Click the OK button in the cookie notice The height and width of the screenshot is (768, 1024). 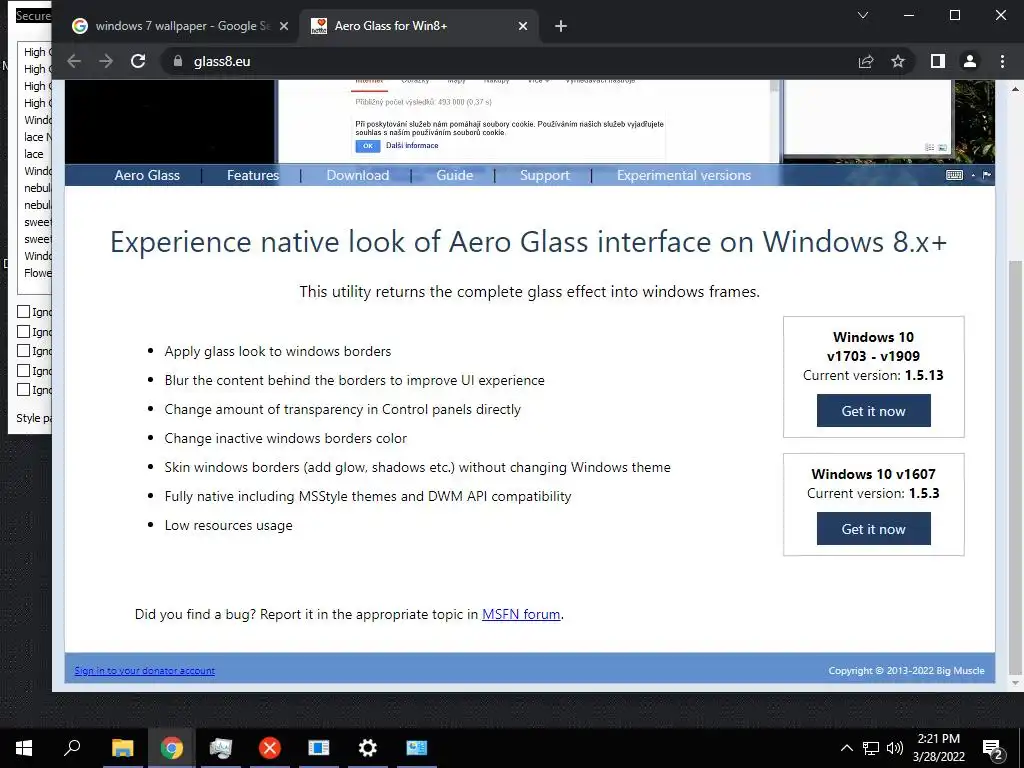[x=368, y=146]
